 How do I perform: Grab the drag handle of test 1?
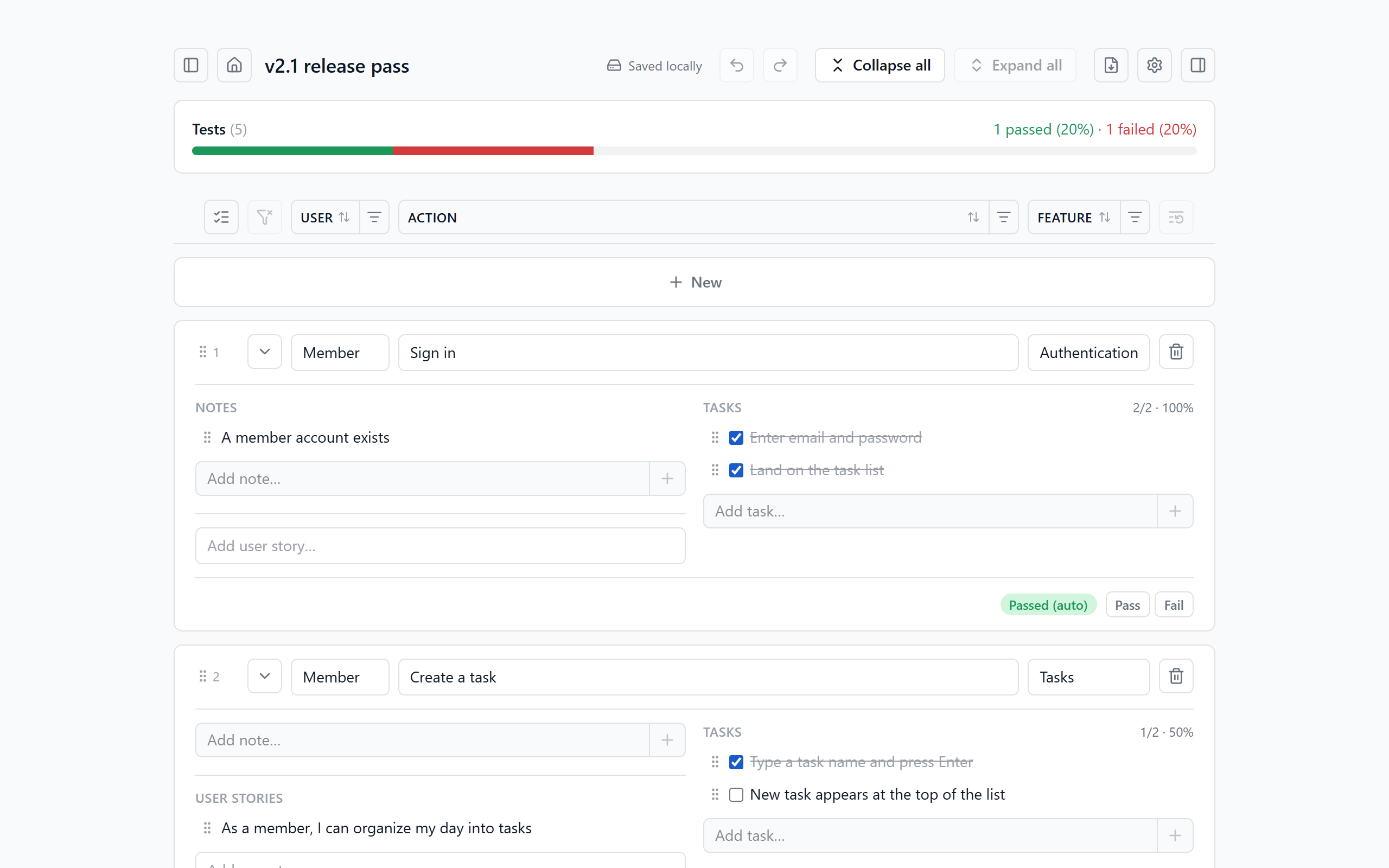pos(202,352)
